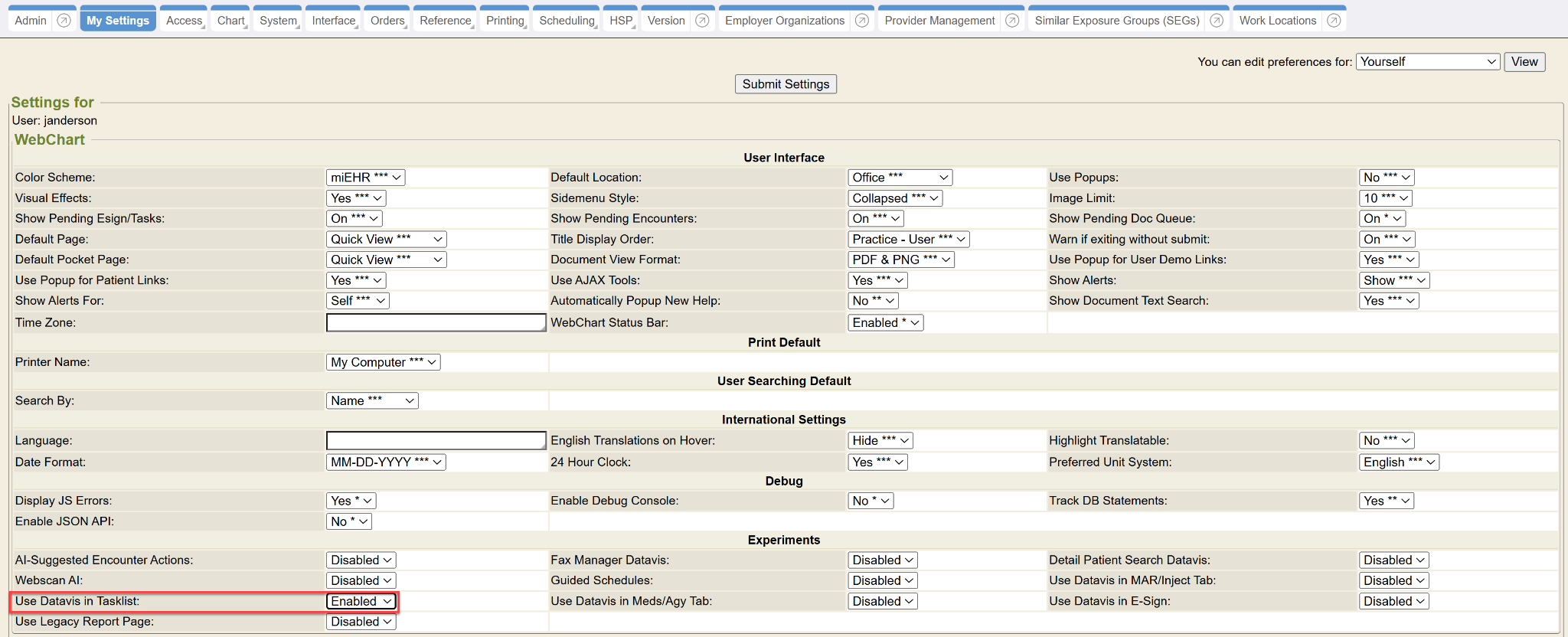Open the Chart tab
The width and height of the screenshot is (1568, 637).
pyautogui.click(x=230, y=21)
